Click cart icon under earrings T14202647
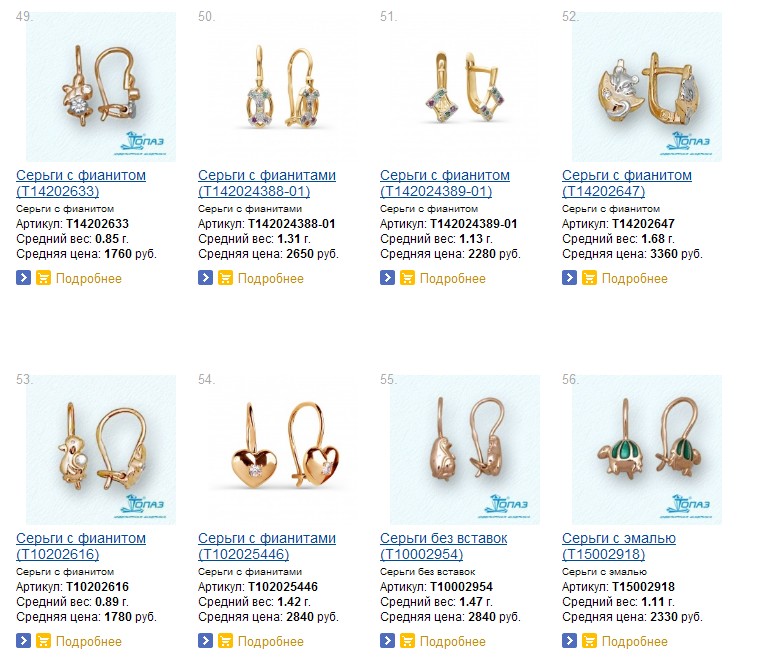This screenshot has width=784, height=666. click(590, 278)
